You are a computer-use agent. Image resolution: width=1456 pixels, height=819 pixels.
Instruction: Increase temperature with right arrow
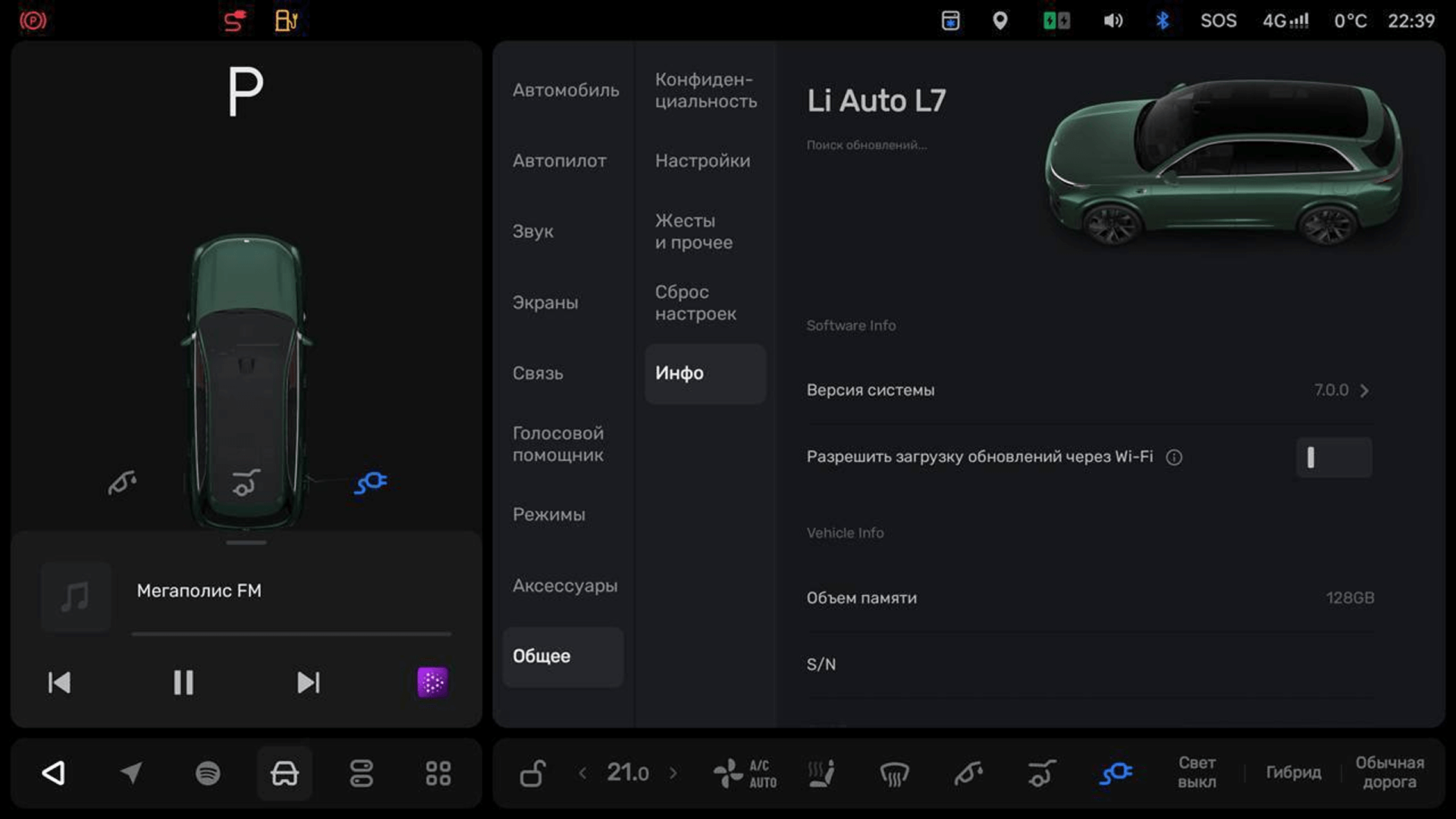point(673,773)
